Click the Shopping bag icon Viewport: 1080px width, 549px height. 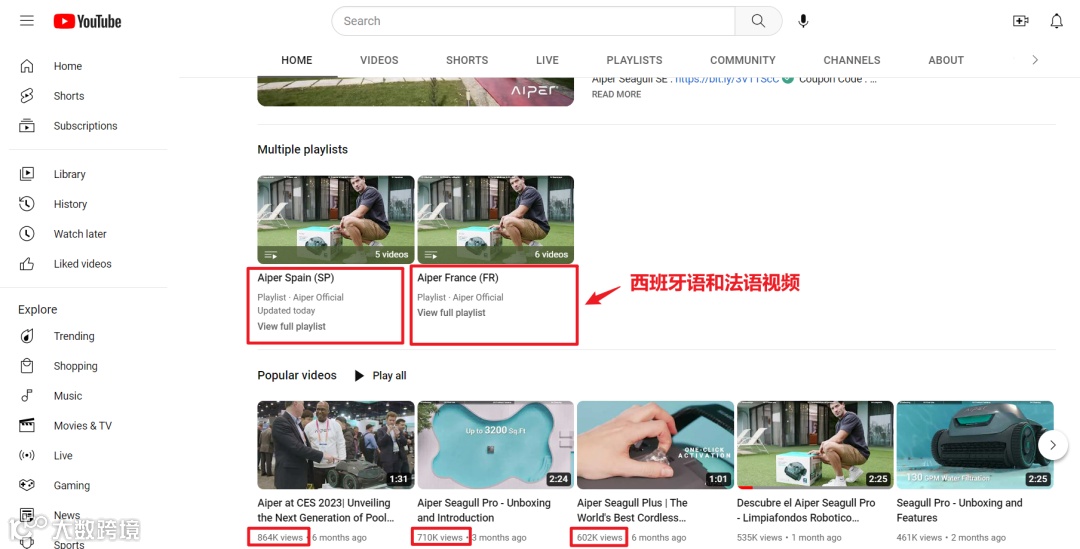[27, 366]
